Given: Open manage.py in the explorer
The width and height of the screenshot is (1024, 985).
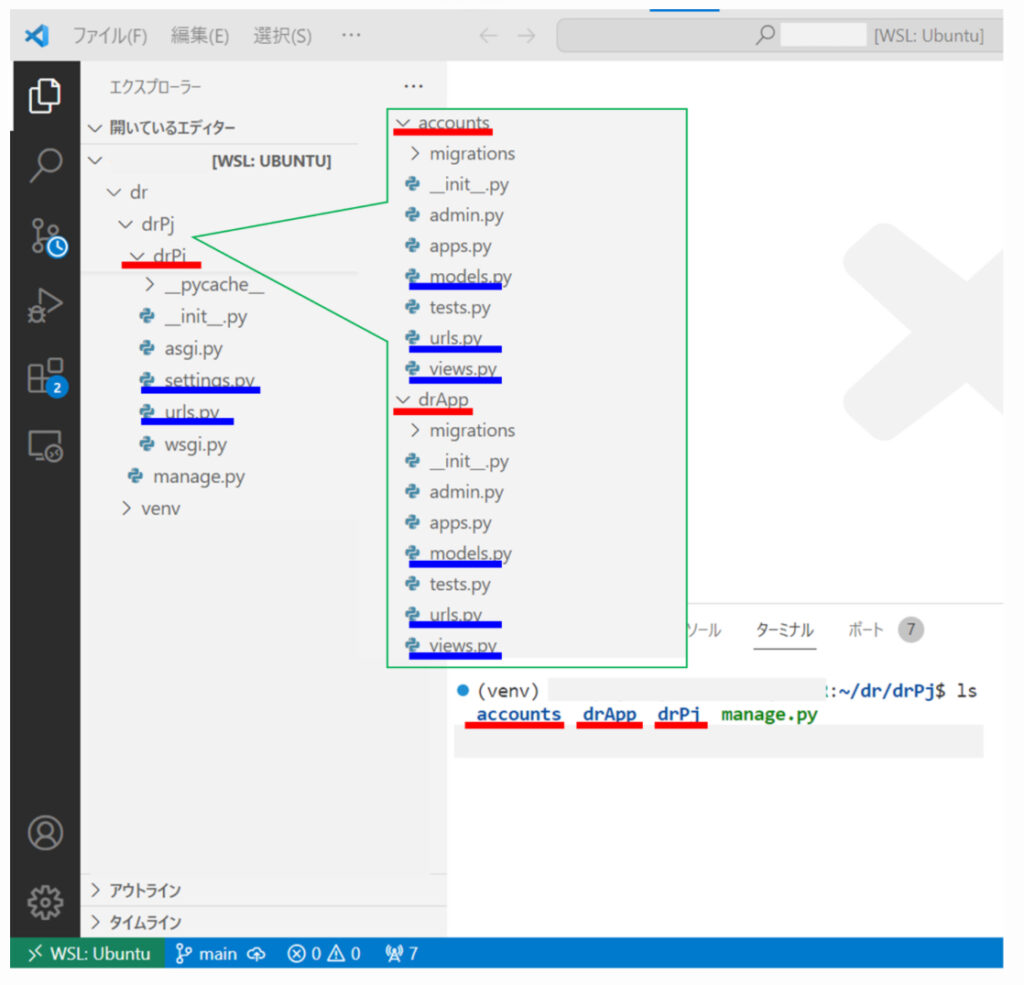Looking at the screenshot, I should pos(198,477).
